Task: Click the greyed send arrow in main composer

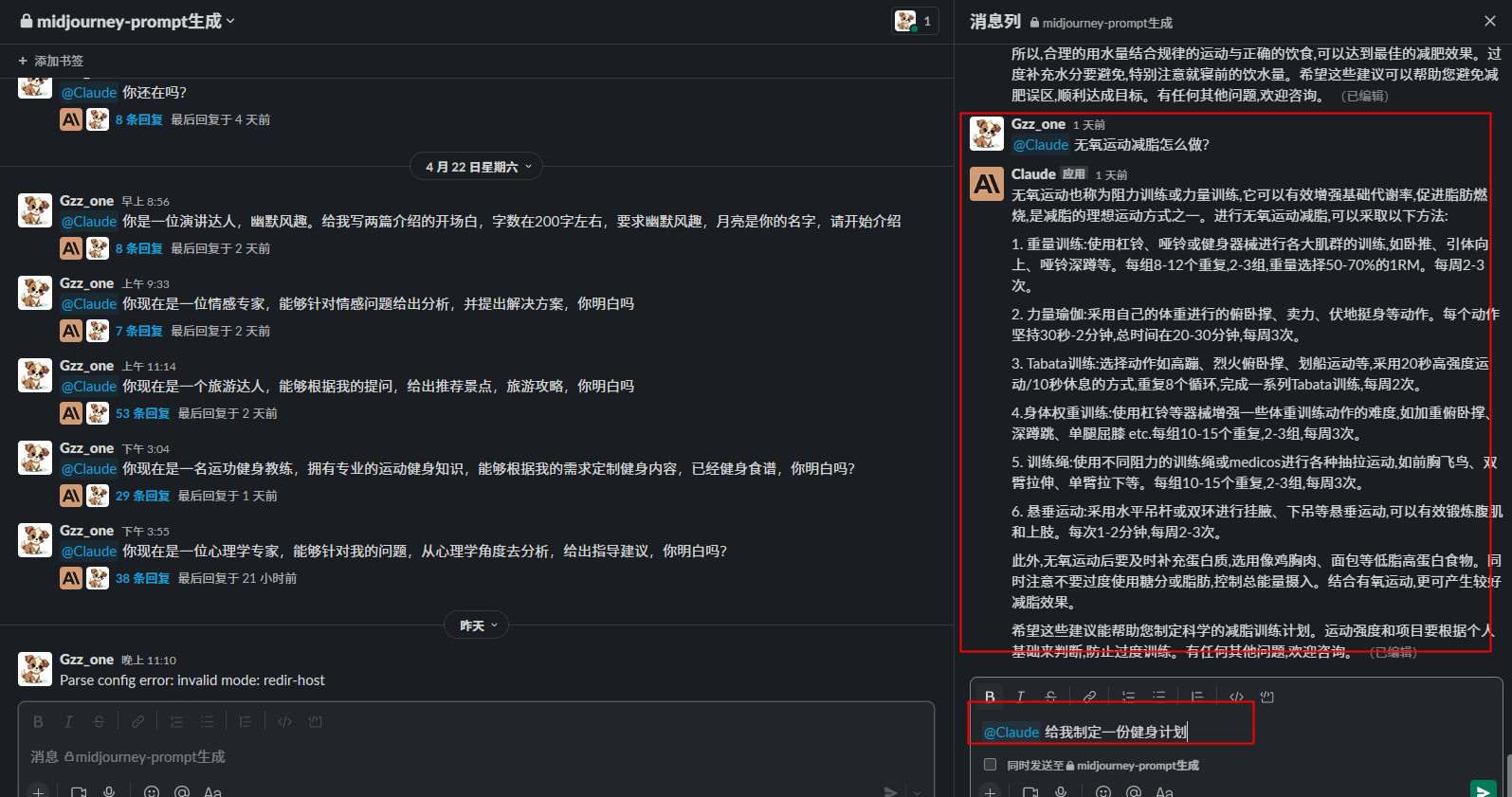Action: 890,791
